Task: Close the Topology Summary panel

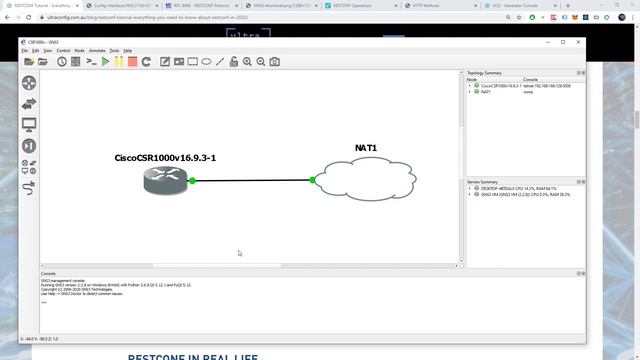Action: pyautogui.click(x=583, y=73)
